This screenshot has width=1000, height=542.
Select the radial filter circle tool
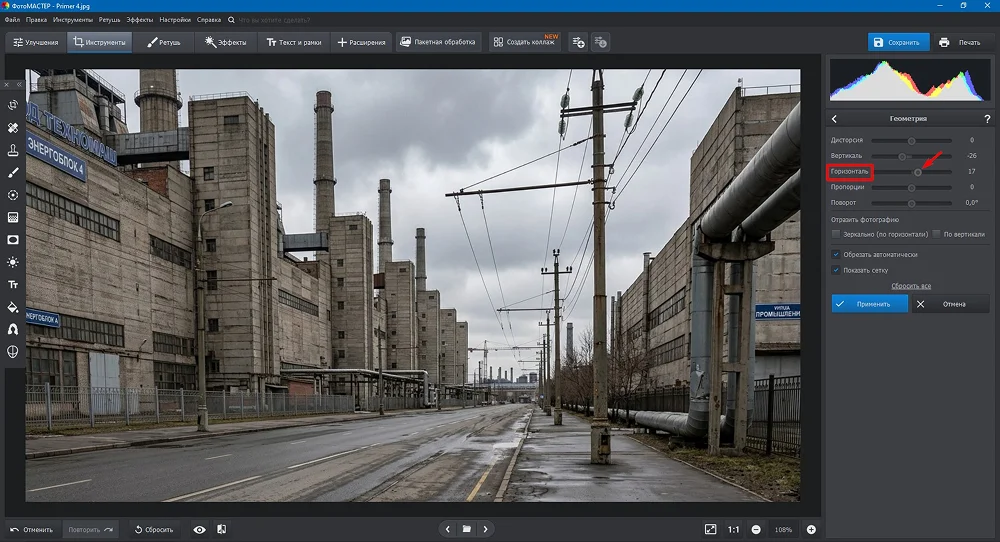point(13,195)
